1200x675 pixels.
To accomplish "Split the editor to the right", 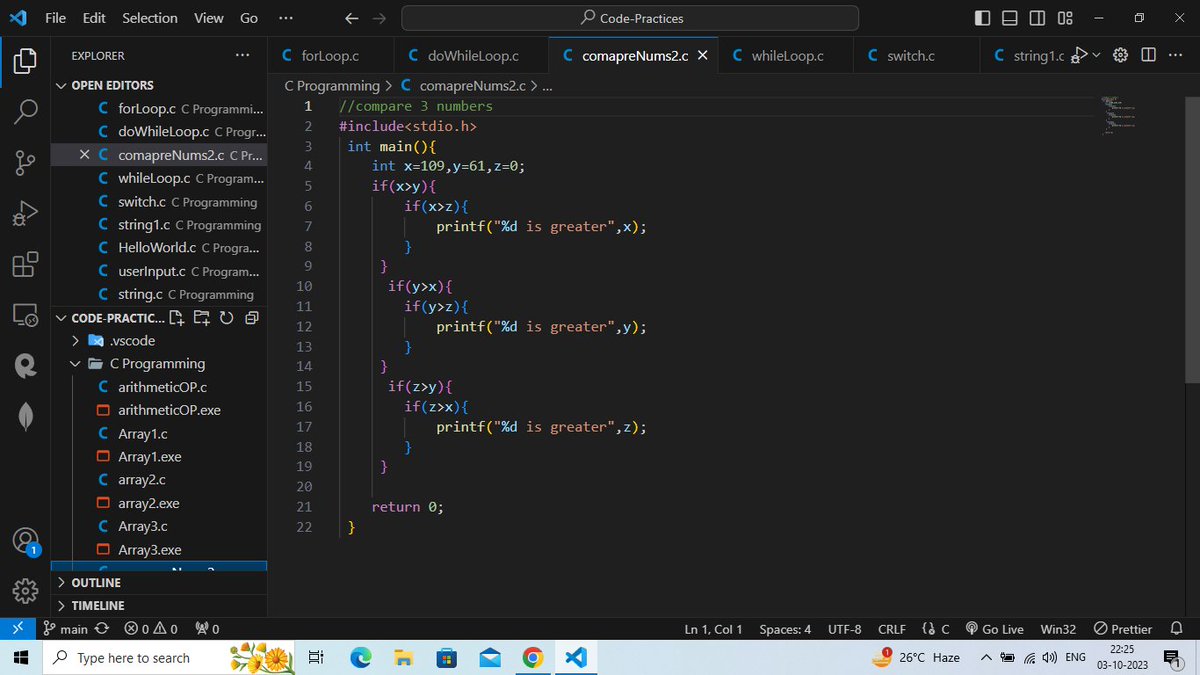I will [1148, 55].
